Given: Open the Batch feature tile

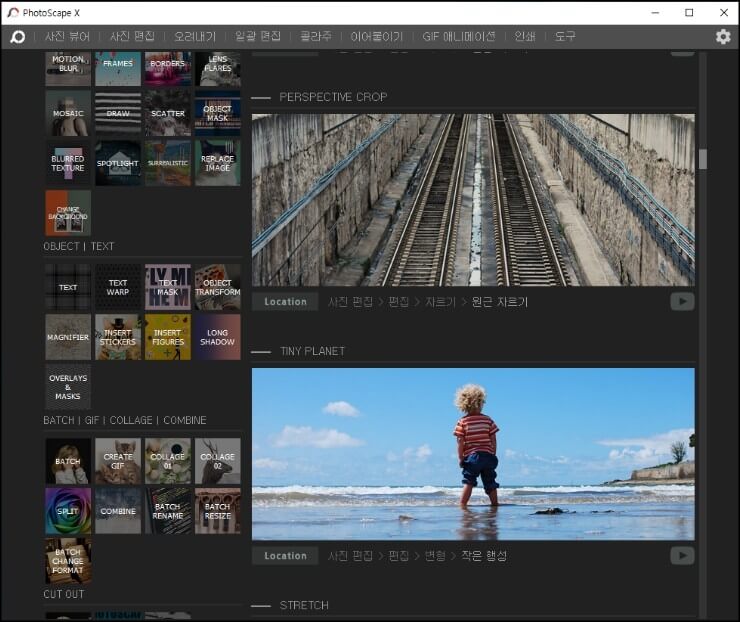Looking at the screenshot, I should [68, 461].
